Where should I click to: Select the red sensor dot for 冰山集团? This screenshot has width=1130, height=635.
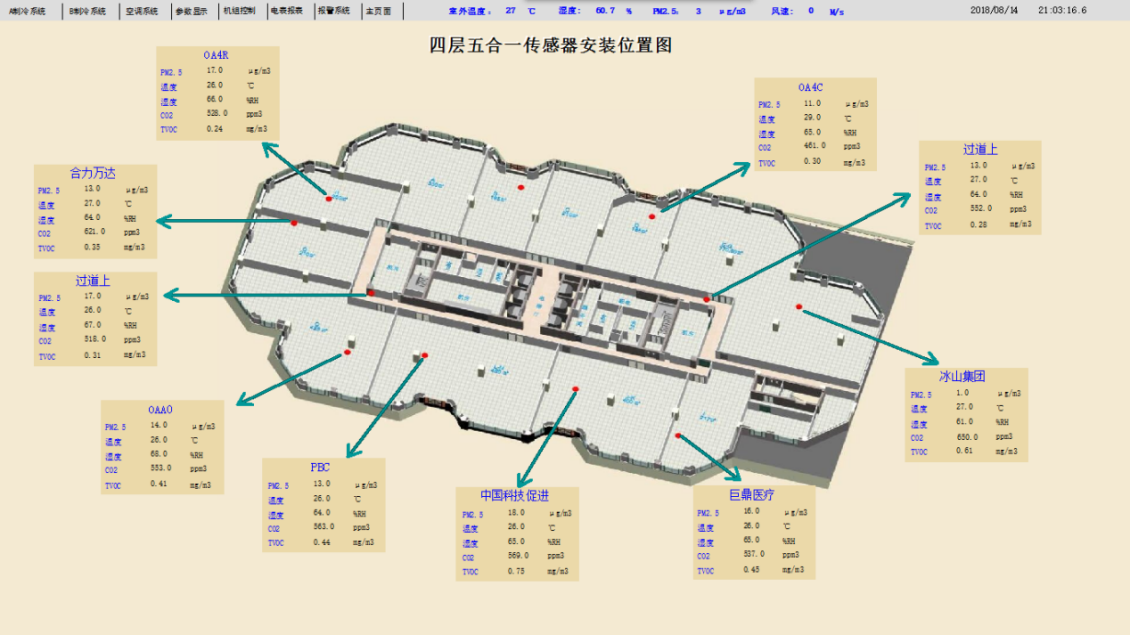(x=798, y=305)
